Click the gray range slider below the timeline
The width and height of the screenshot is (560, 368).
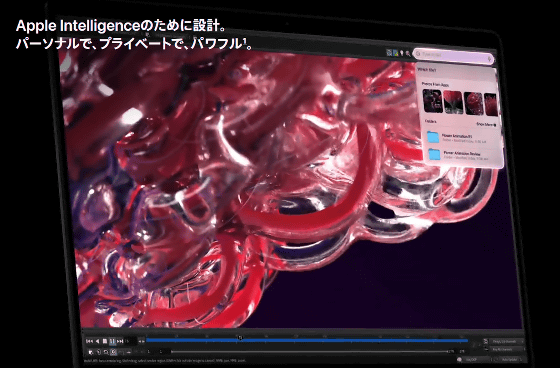tap(309, 352)
